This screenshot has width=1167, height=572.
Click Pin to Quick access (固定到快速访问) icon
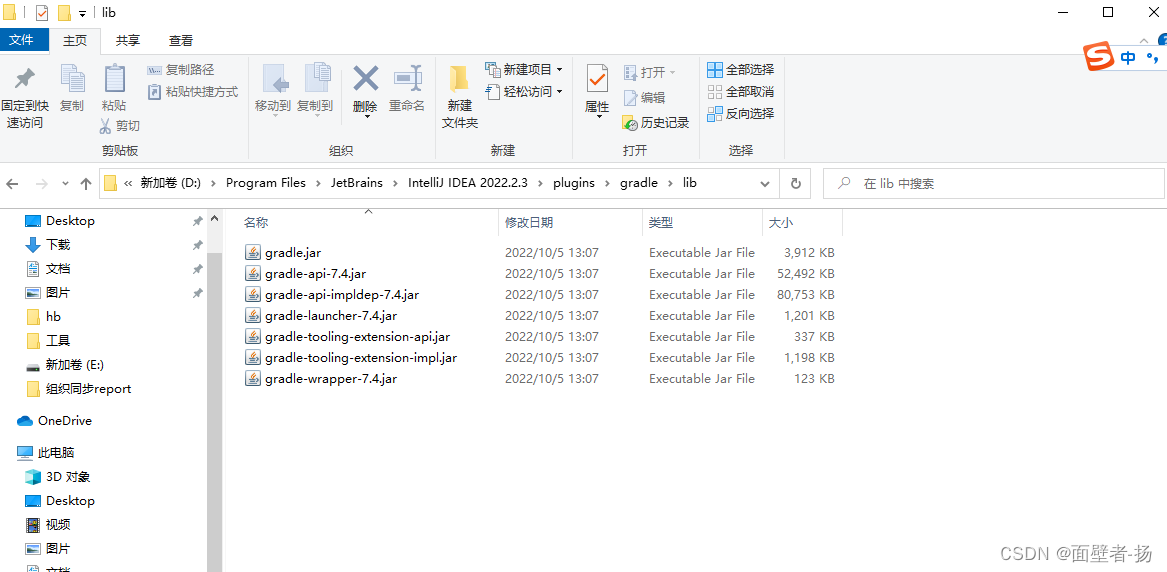coord(25,78)
